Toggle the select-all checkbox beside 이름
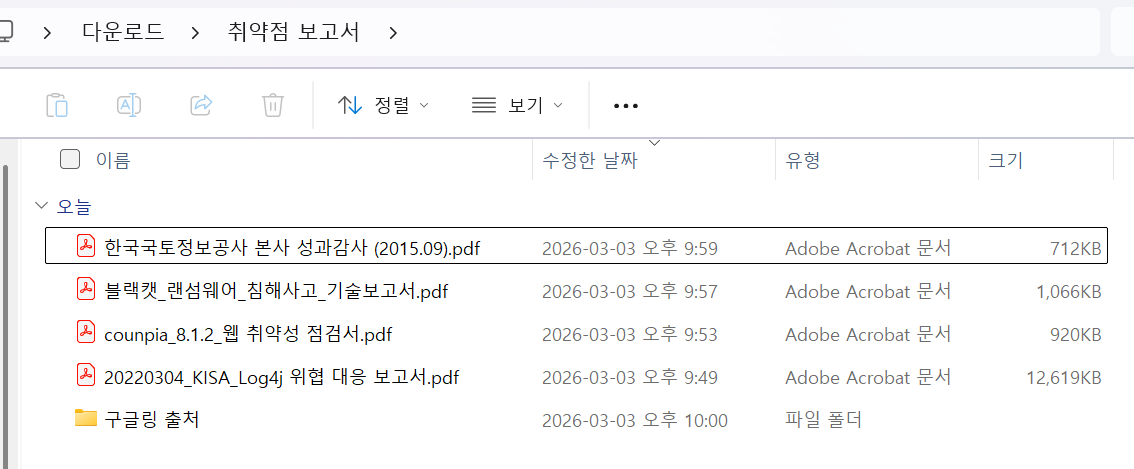This screenshot has width=1134, height=469. point(70,159)
